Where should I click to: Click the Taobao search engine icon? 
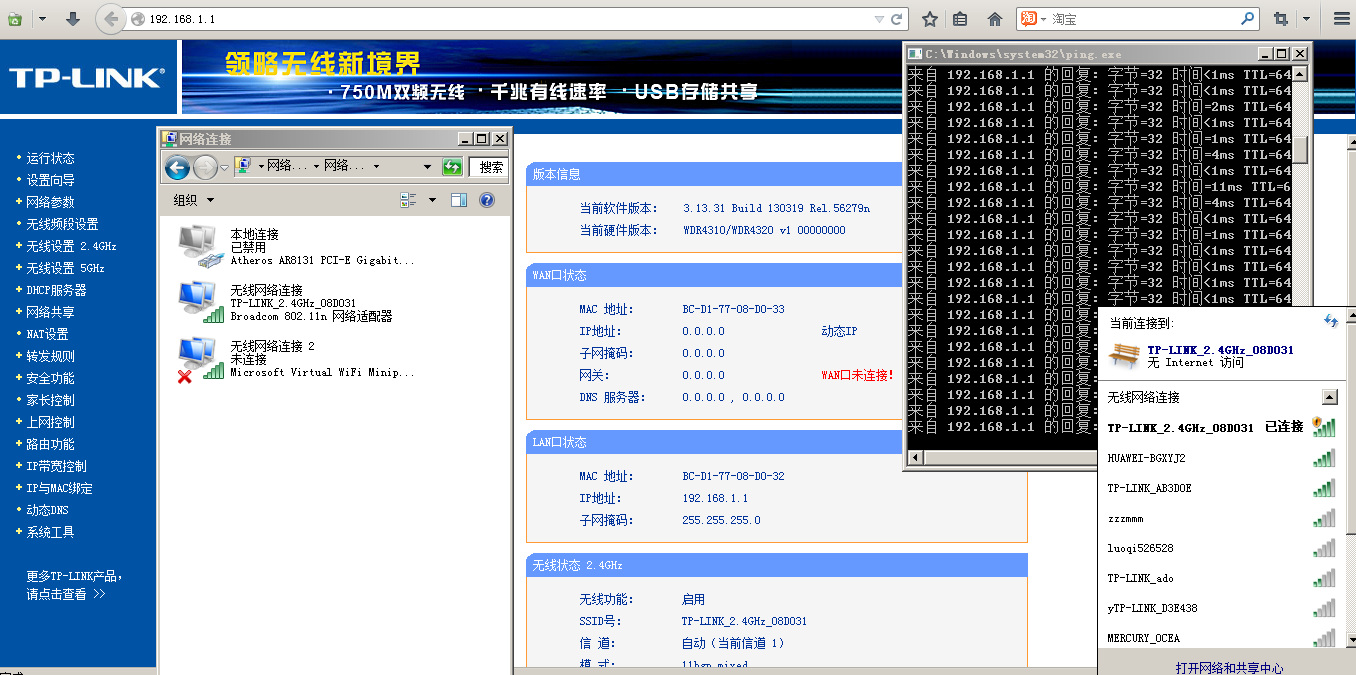1027,18
